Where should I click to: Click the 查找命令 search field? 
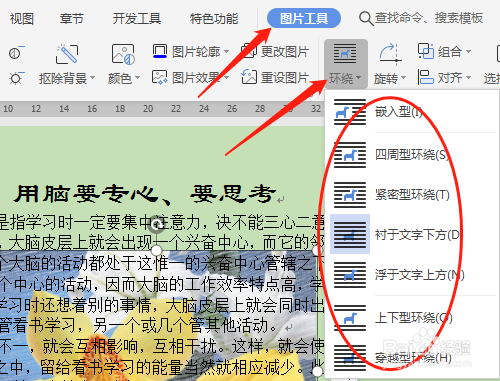[x=429, y=18]
